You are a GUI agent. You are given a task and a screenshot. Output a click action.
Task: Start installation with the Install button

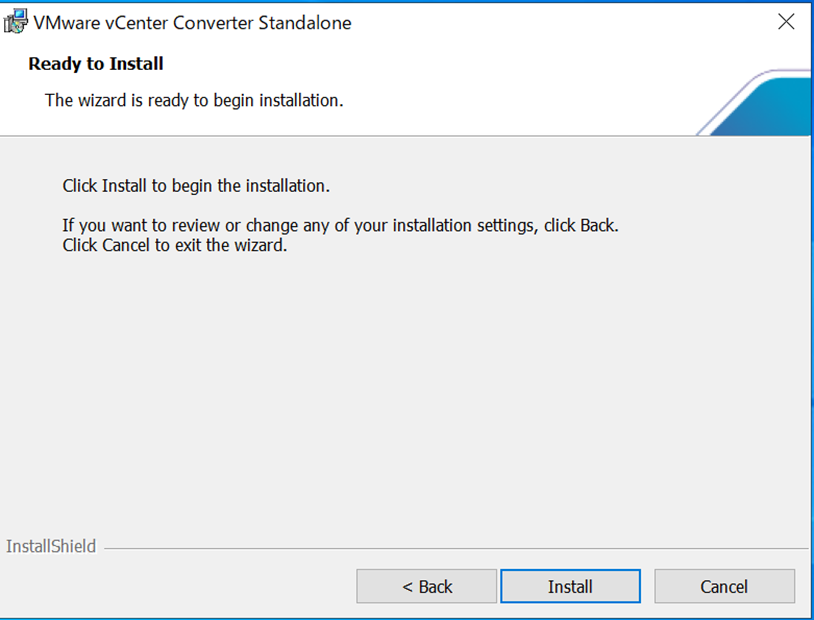click(x=570, y=587)
